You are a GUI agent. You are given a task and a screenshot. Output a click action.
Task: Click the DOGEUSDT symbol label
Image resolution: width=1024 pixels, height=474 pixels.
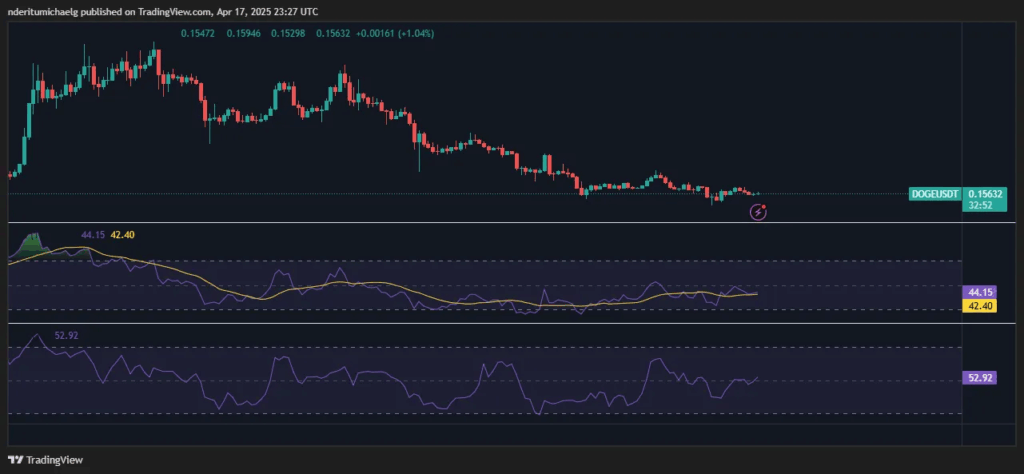tap(933, 193)
